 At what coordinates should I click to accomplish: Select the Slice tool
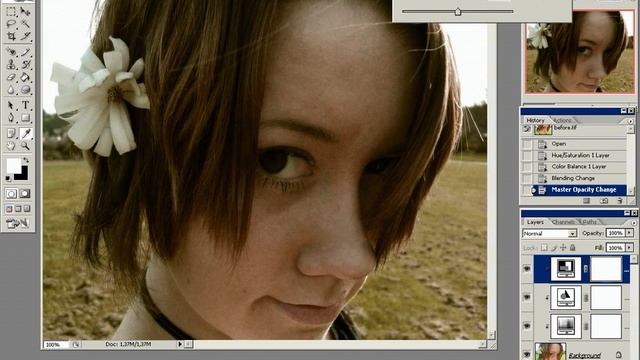pyautogui.click(x=25, y=36)
